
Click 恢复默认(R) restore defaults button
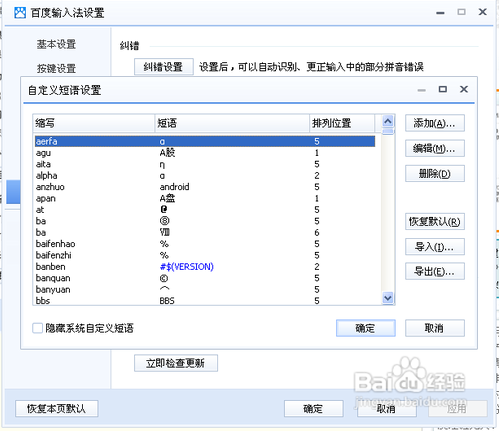(435, 222)
